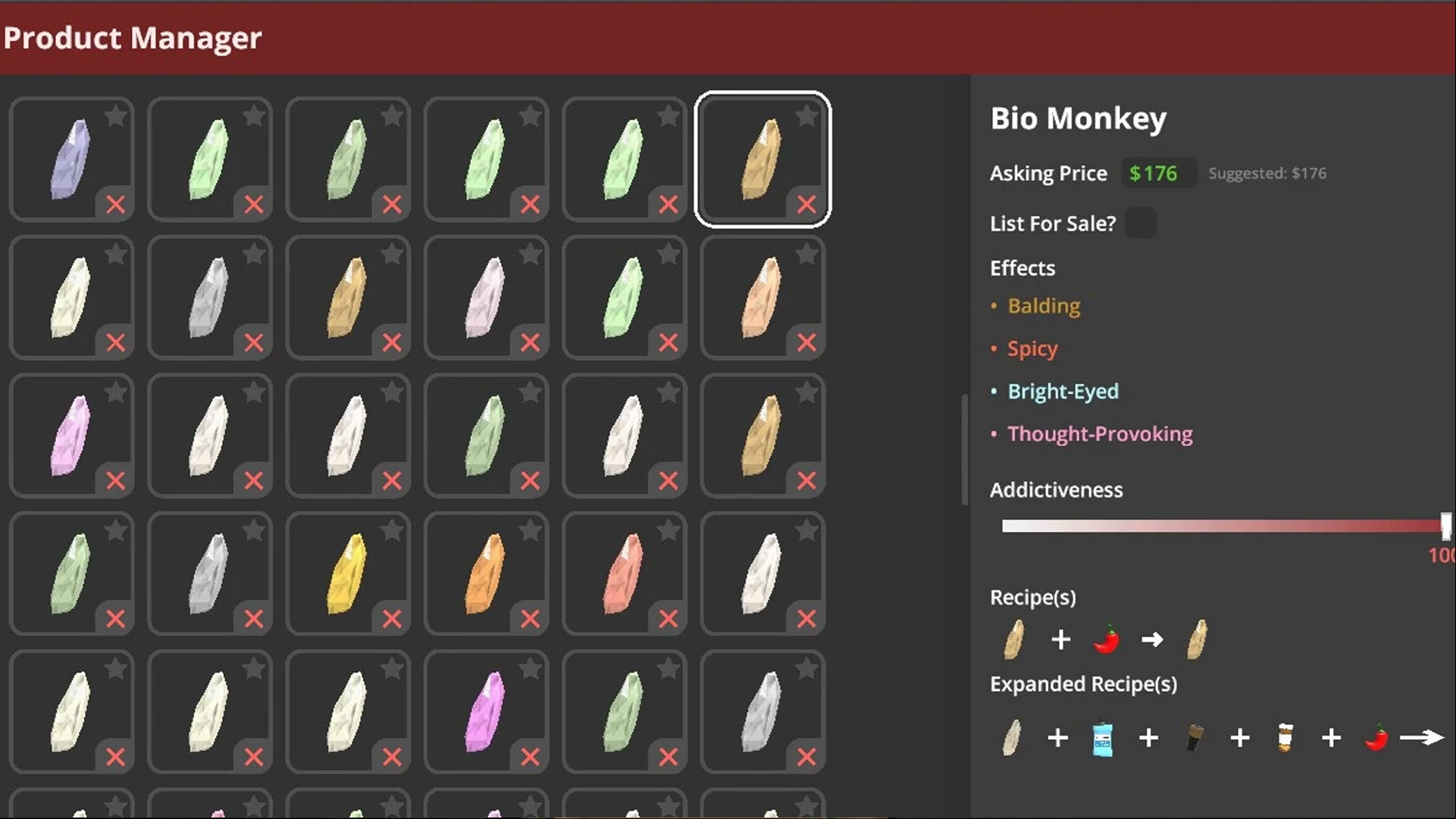Image resolution: width=1456 pixels, height=819 pixels.
Task: Delete the pink product starting the third row
Action: (115, 480)
